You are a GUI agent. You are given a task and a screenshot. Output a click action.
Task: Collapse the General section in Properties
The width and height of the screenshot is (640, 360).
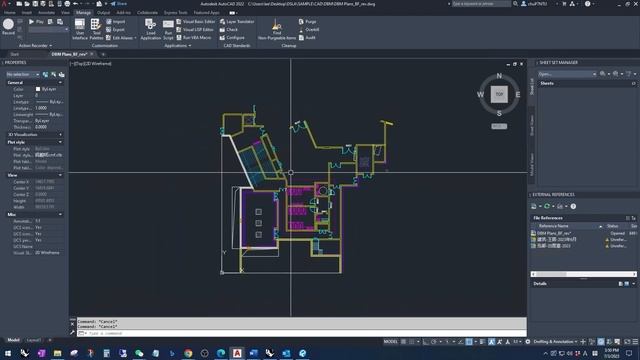pos(60,82)
